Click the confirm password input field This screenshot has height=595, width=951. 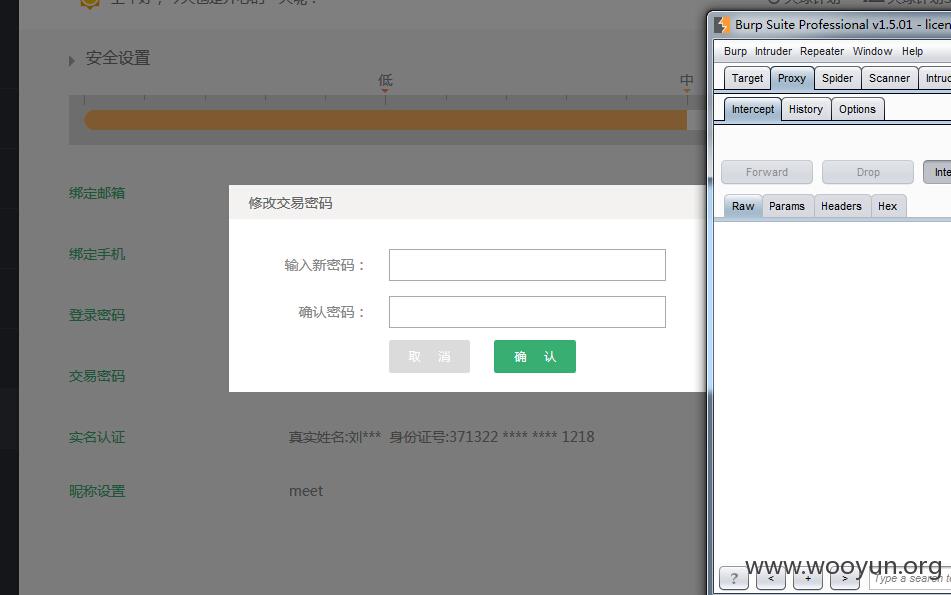[x=527, y=312]
